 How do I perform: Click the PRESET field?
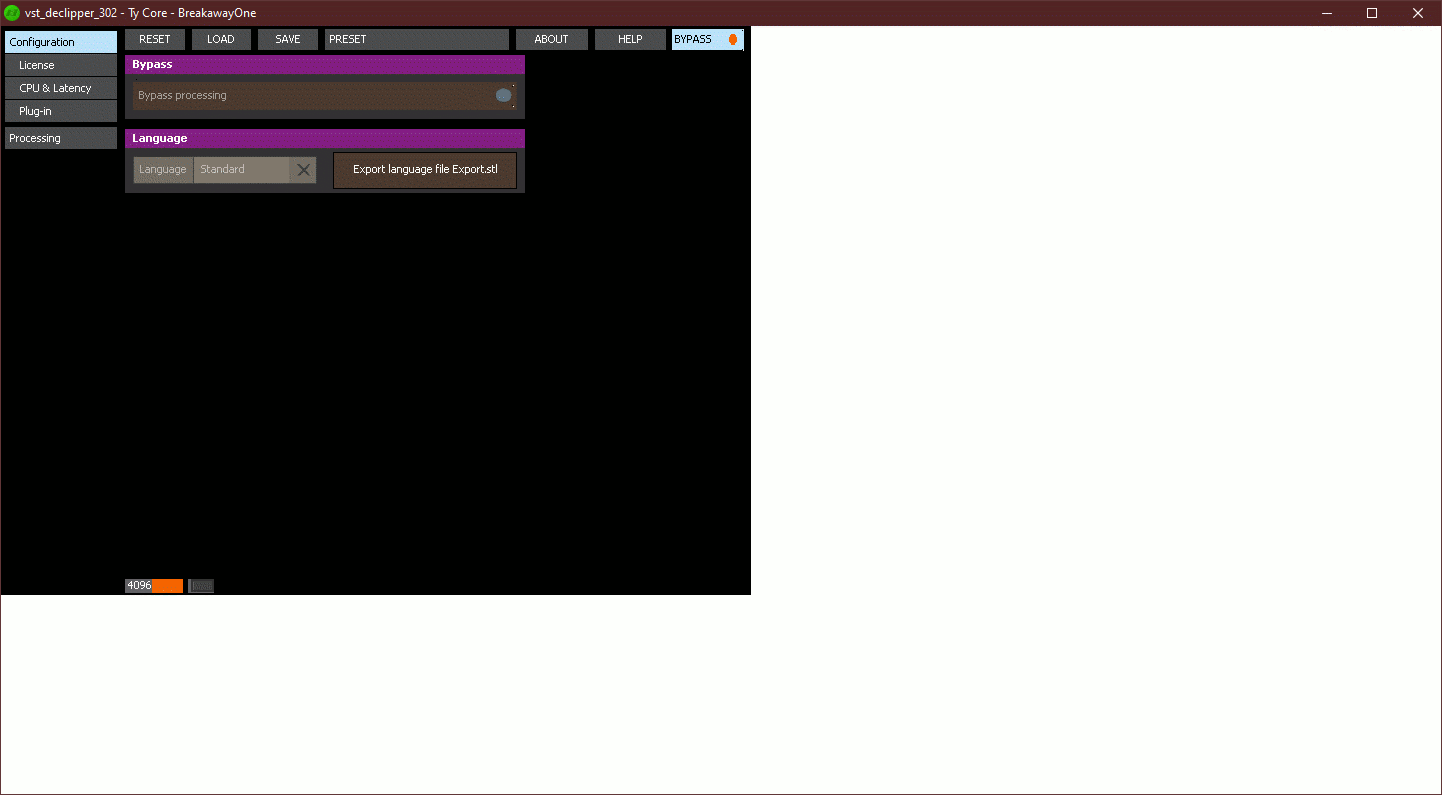[x=417, y=39]
